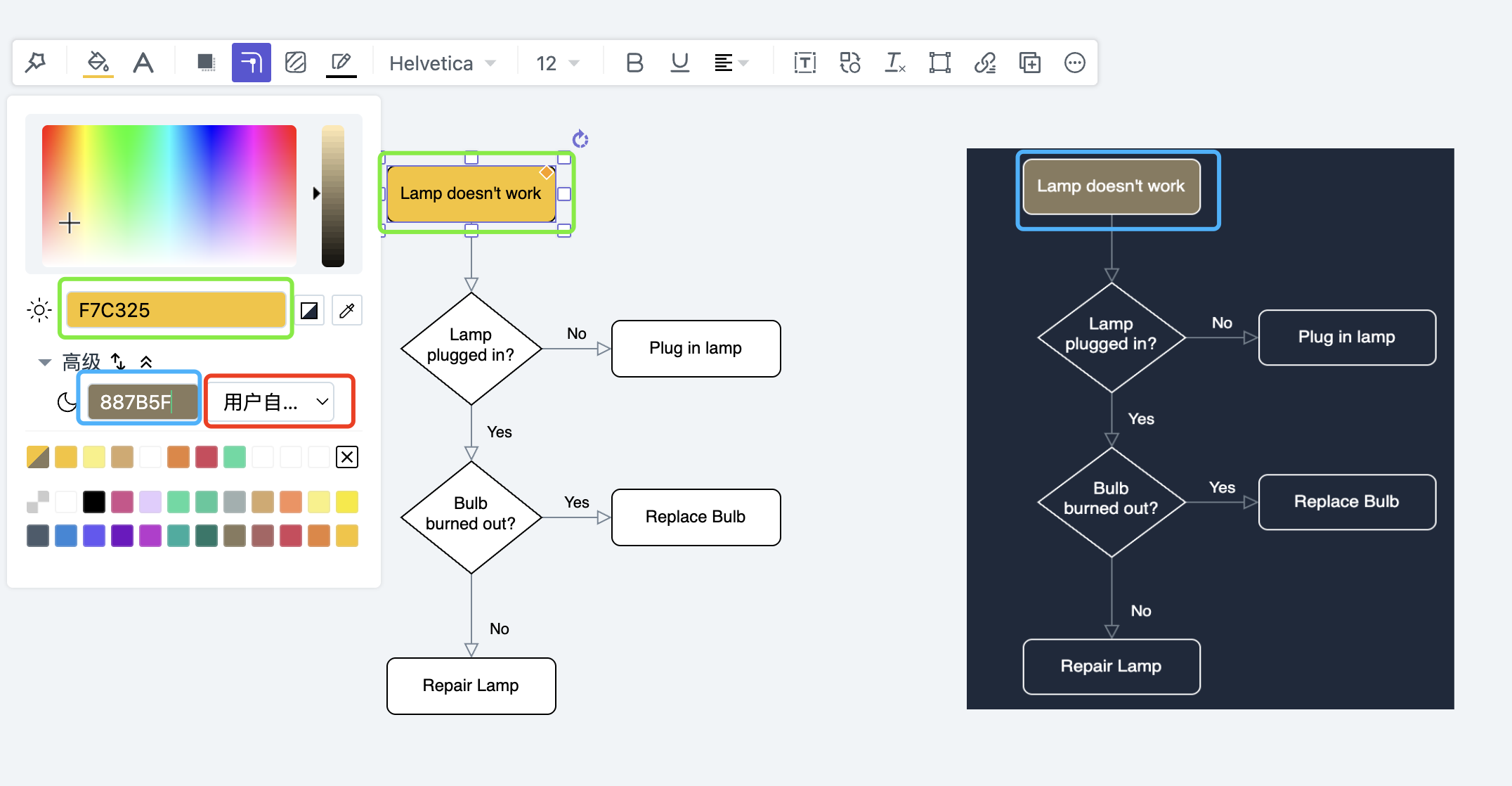Open the more options ellipsis menu

tap(1074, 63)
